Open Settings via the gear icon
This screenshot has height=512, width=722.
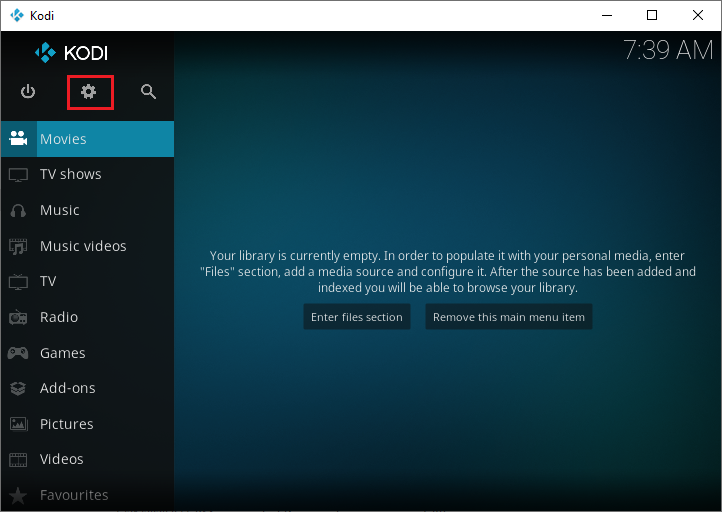(x=88, y=92)
